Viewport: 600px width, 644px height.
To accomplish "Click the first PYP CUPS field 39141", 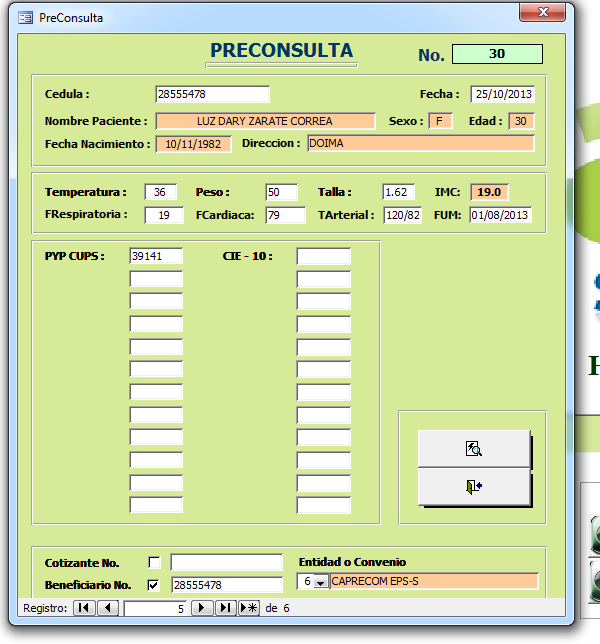I will [x=156, y=256].
